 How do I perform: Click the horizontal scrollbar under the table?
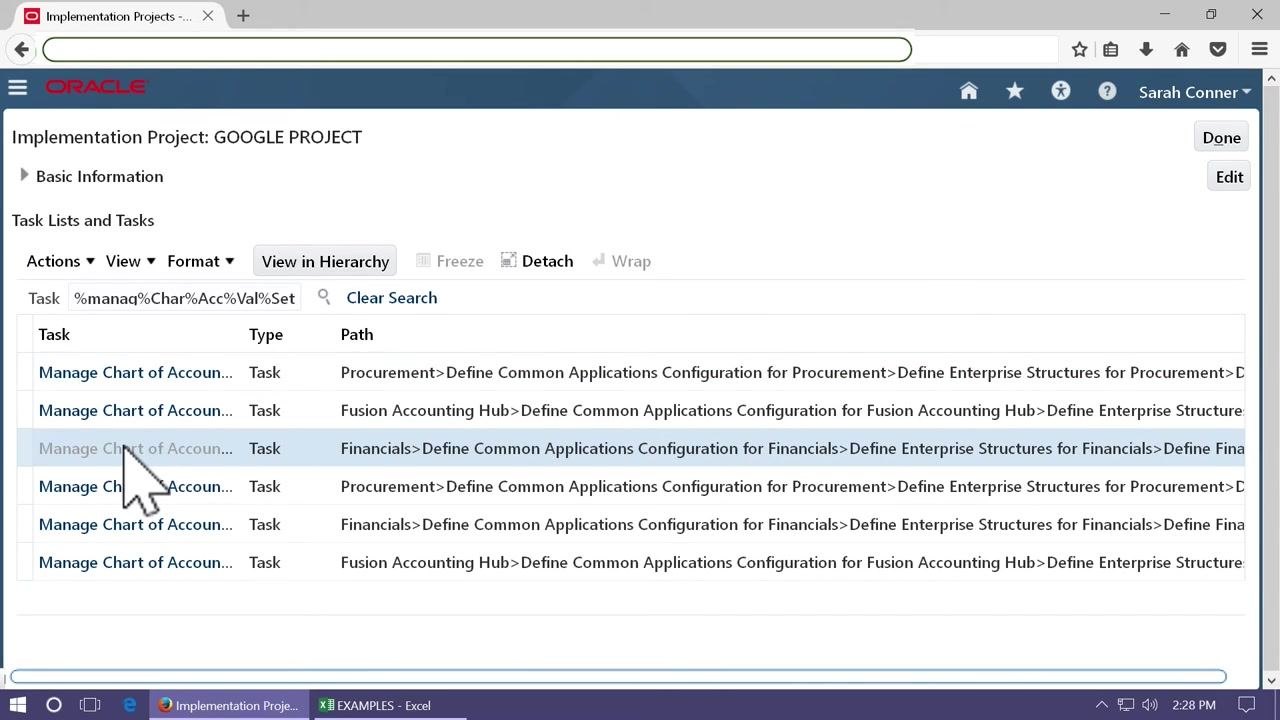[617, 677]
